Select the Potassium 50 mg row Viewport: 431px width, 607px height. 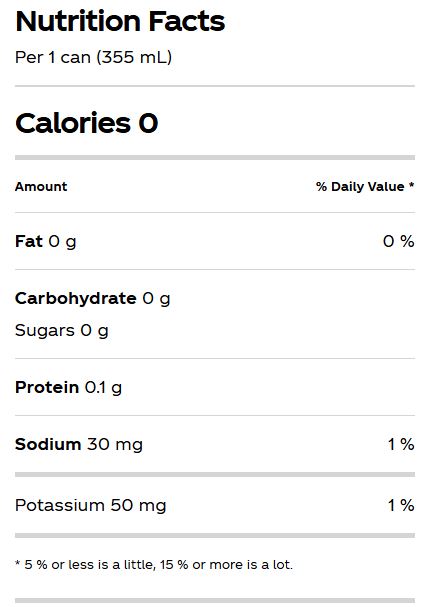[x=215, y=505]
